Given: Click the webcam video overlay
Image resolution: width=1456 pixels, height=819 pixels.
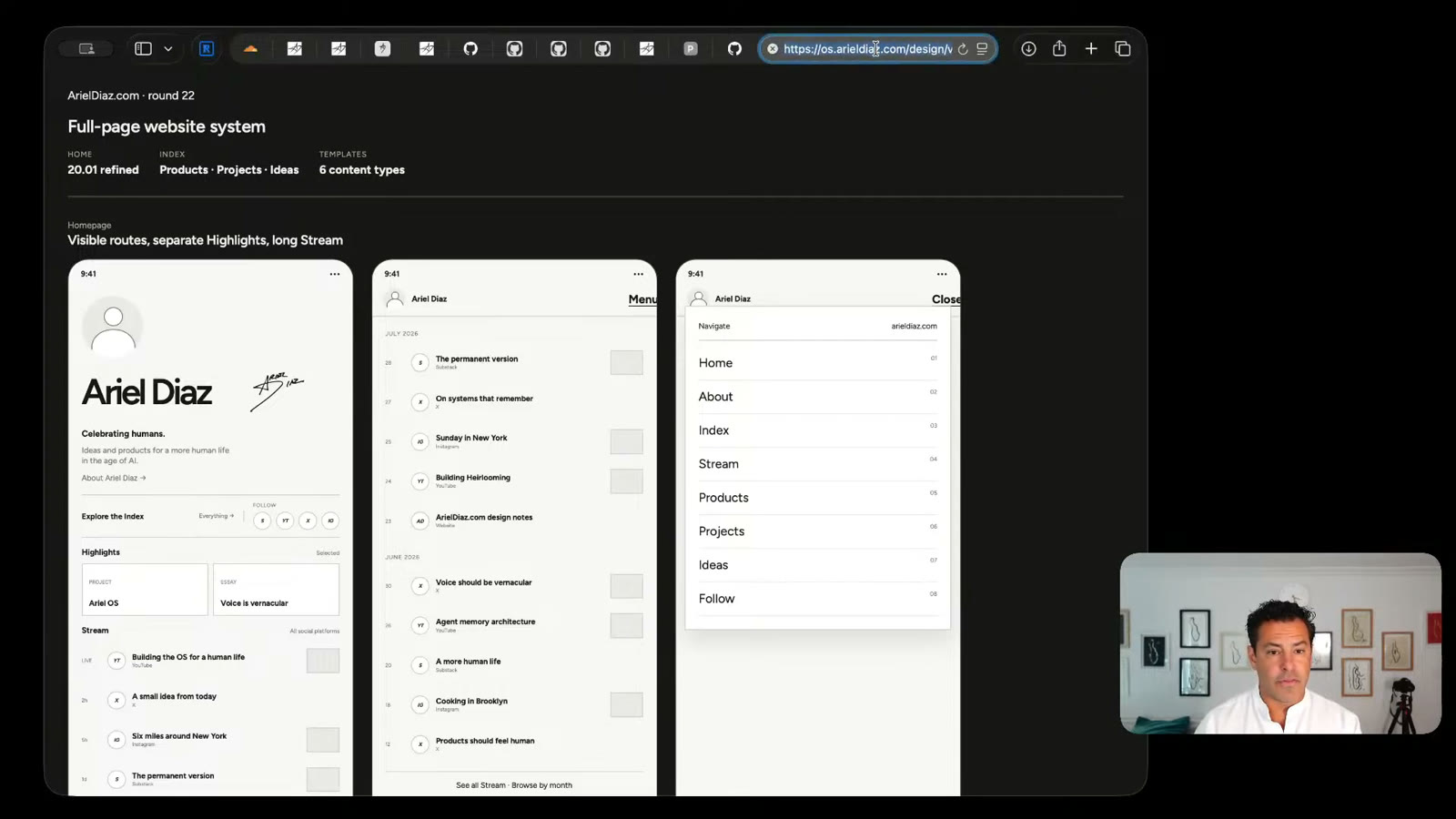Looking at the screenshot, I should click(x=1280, y=643).
